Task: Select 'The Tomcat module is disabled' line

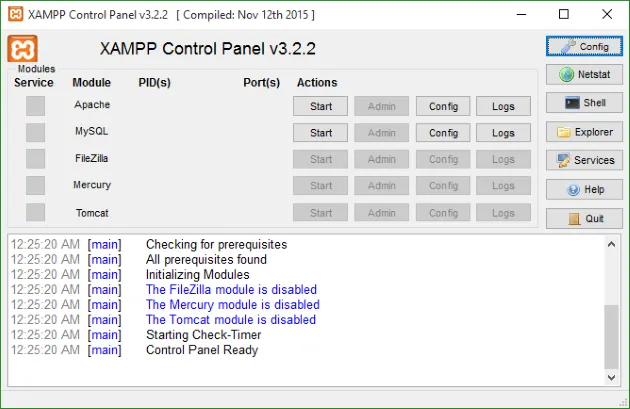Action: tap(231, 320)
